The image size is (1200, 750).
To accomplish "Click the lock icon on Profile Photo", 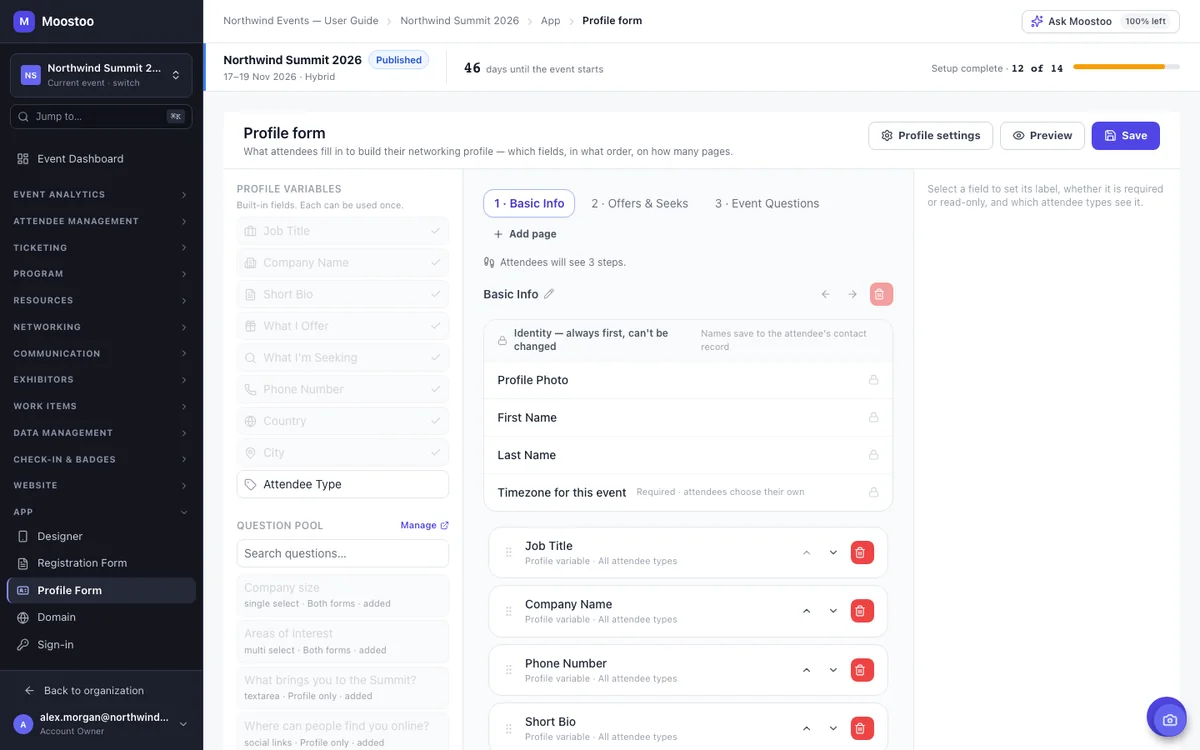I will (x=873, y=380).
